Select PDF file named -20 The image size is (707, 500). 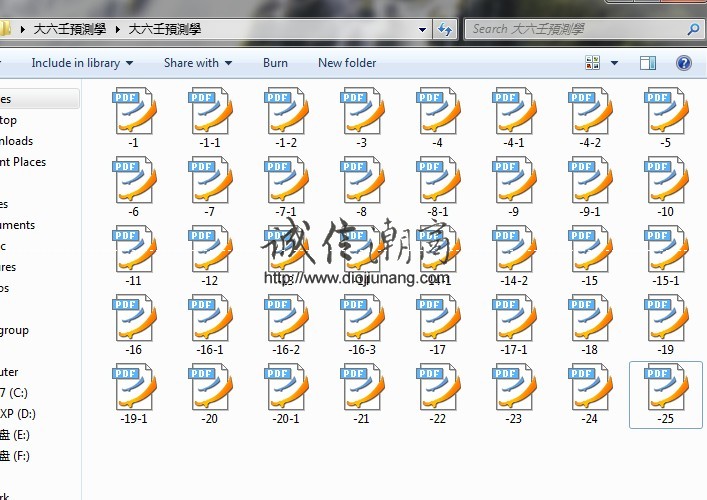pos(210,394)
